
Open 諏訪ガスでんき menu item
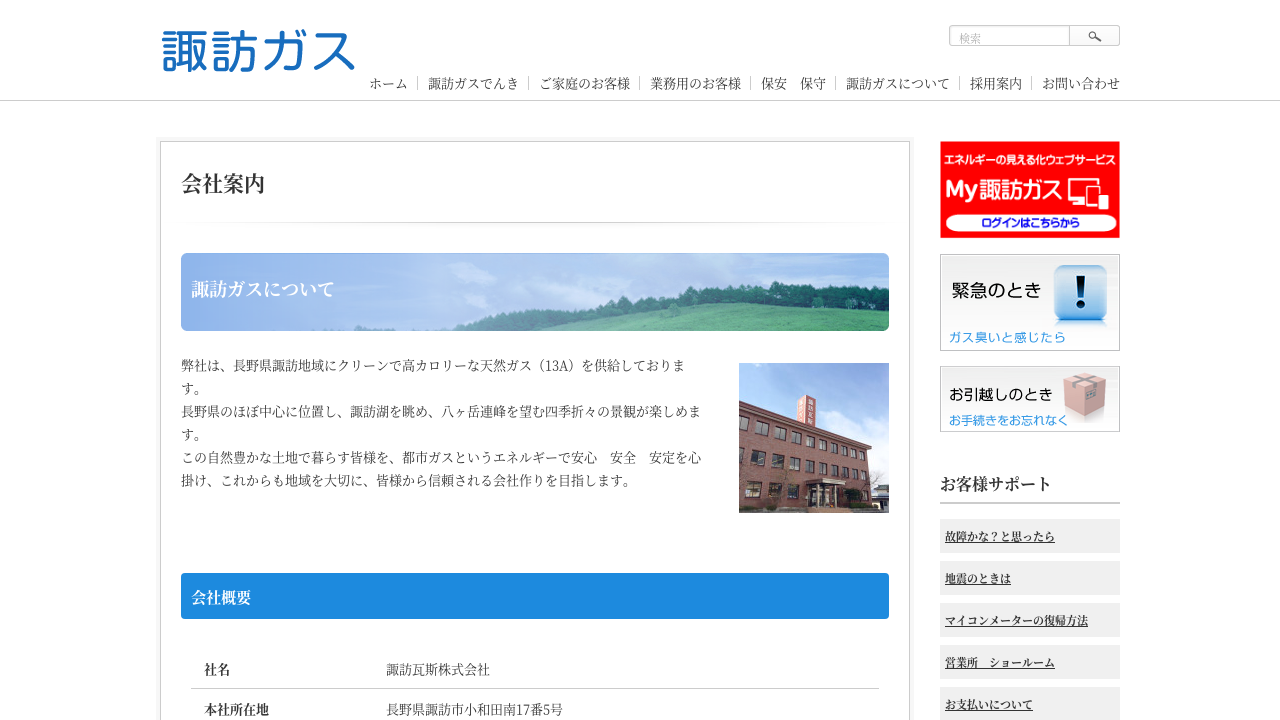473,83
